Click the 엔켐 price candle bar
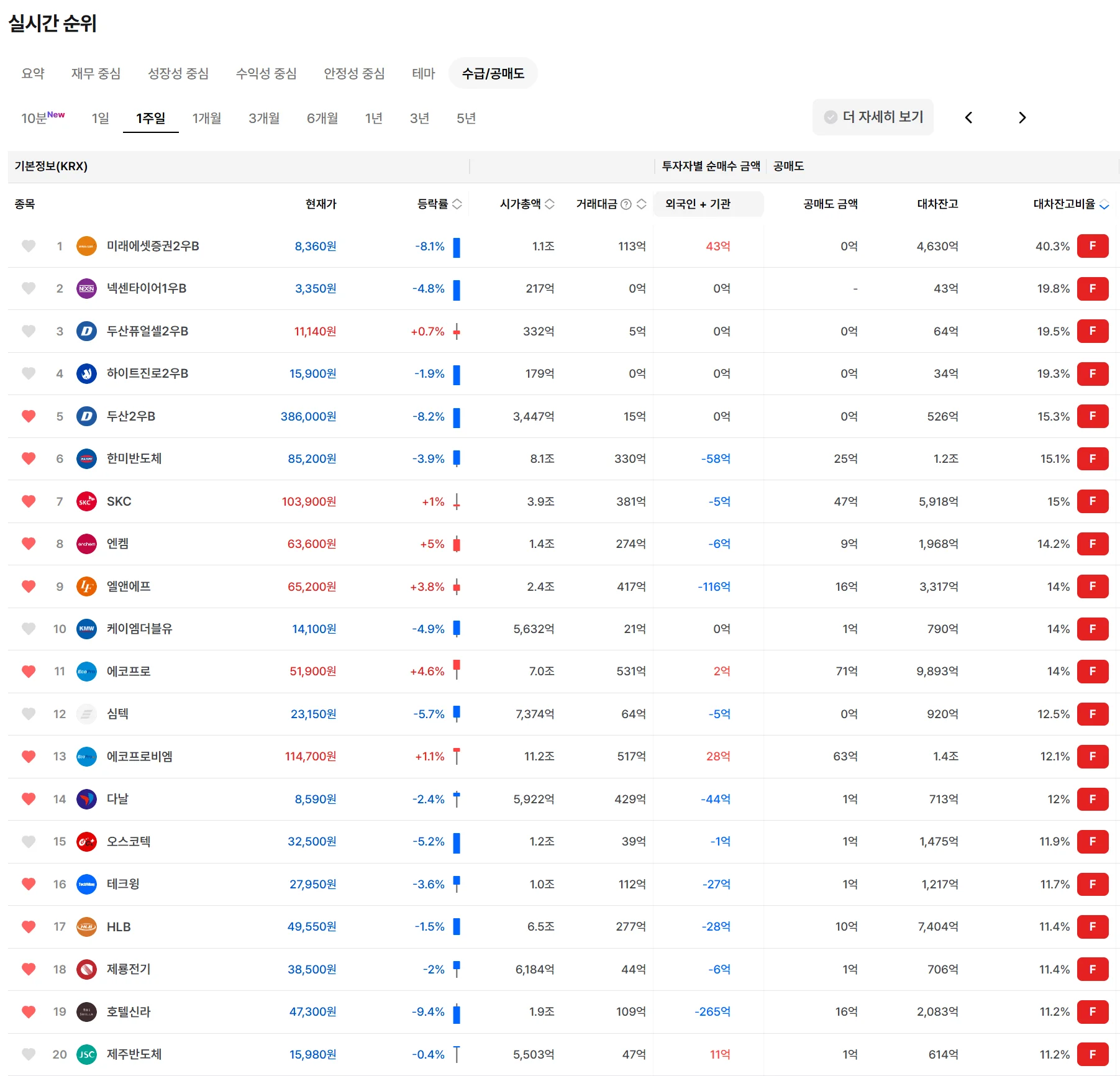 pyautogui.click(x=457, y=544)
